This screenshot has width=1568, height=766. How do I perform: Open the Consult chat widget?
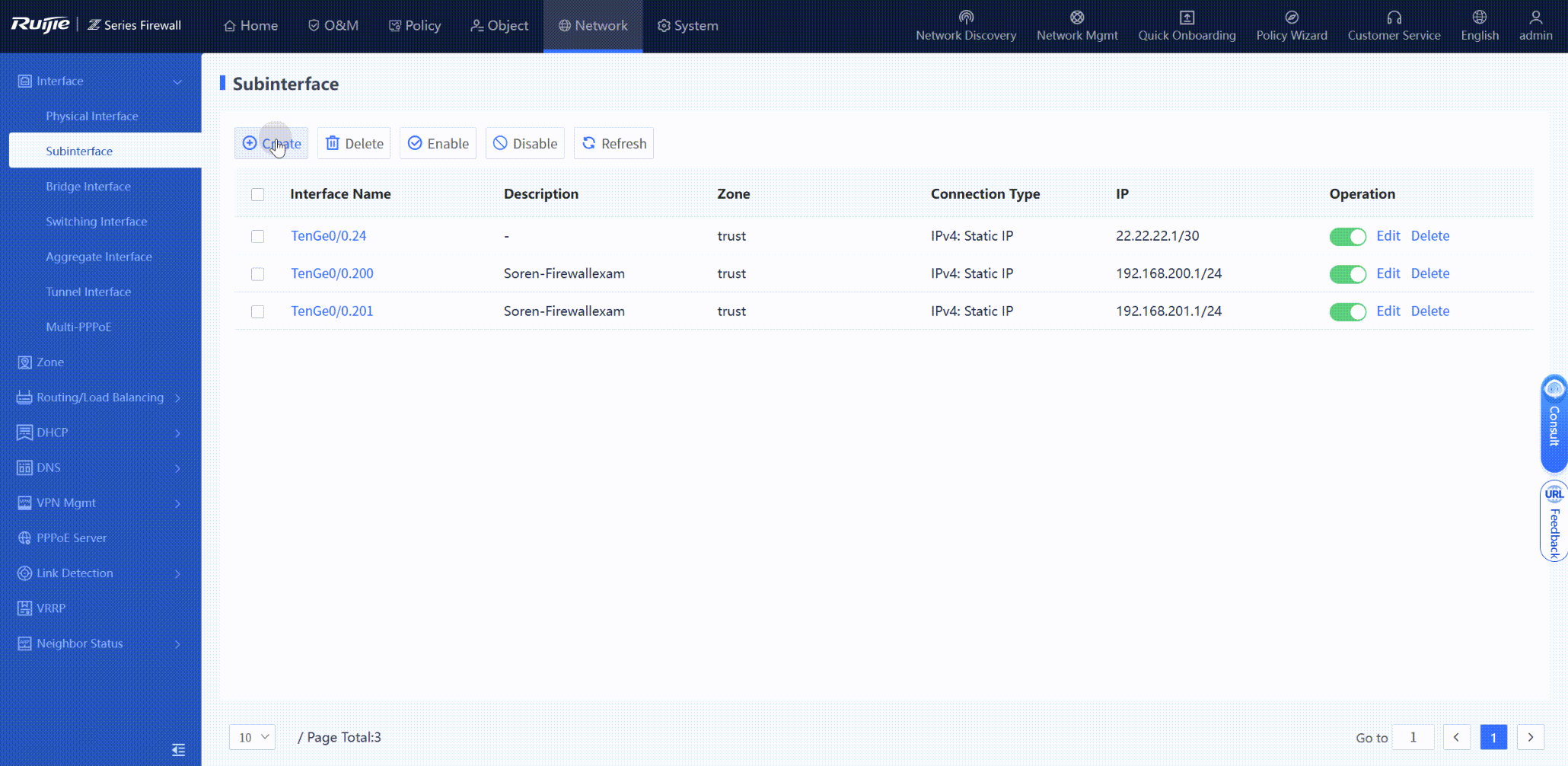(x=1554, y=423)
